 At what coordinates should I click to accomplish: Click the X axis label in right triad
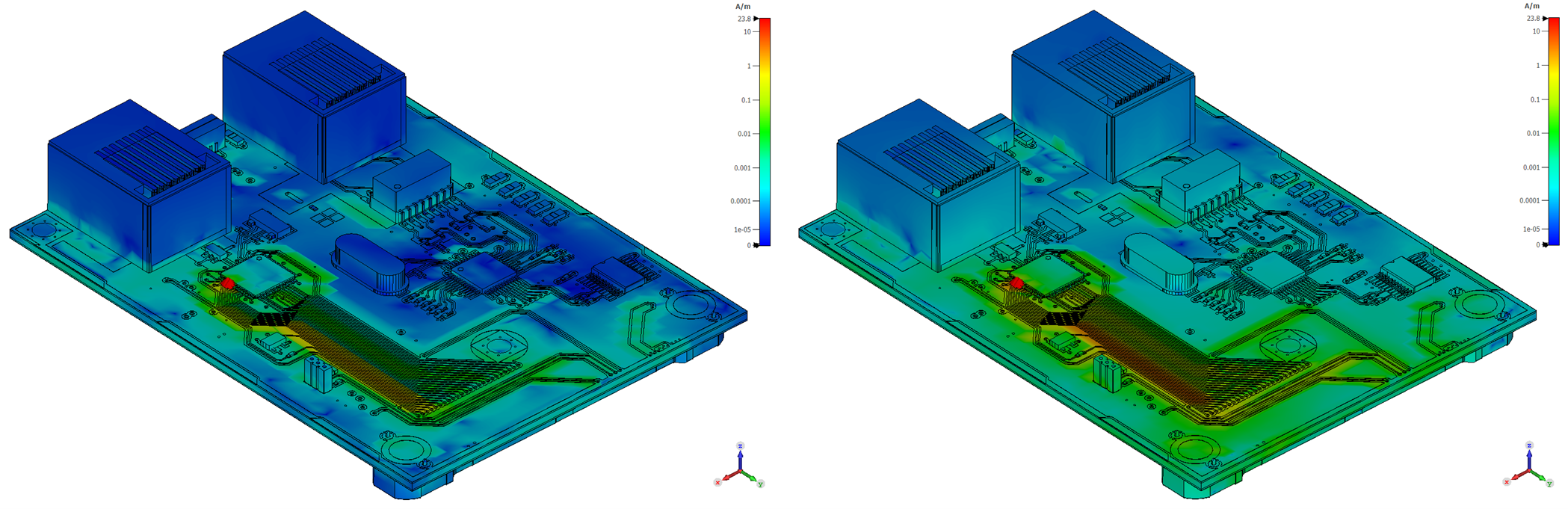click(x=1507, y=482)
